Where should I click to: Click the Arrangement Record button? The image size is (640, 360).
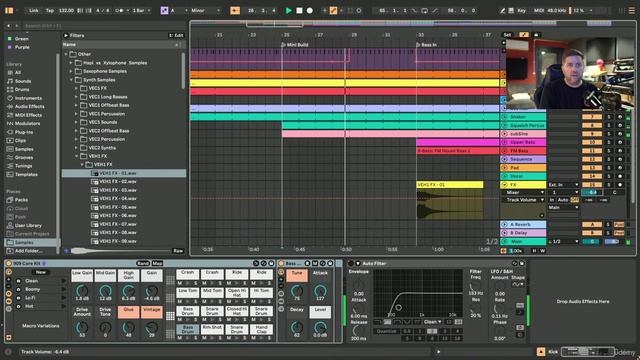pyautogui.click(x=310, y=11)
